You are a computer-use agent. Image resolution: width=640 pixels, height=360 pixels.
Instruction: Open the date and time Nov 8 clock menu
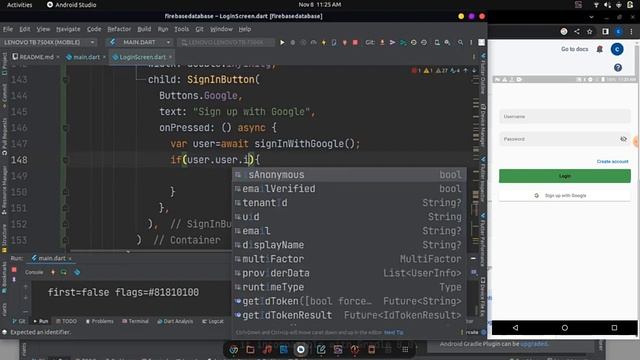pos(320,5)
